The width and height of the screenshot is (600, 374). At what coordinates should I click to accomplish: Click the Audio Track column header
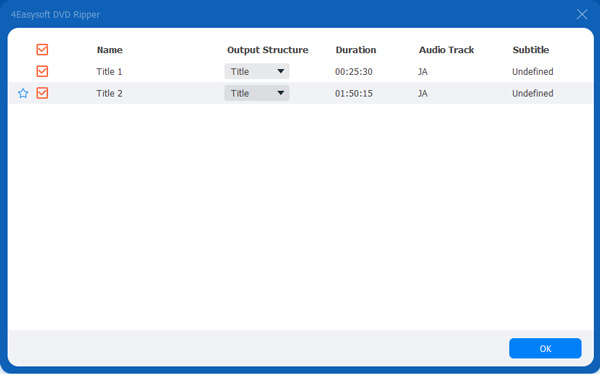pyautogui.click(x=446, y=50)
